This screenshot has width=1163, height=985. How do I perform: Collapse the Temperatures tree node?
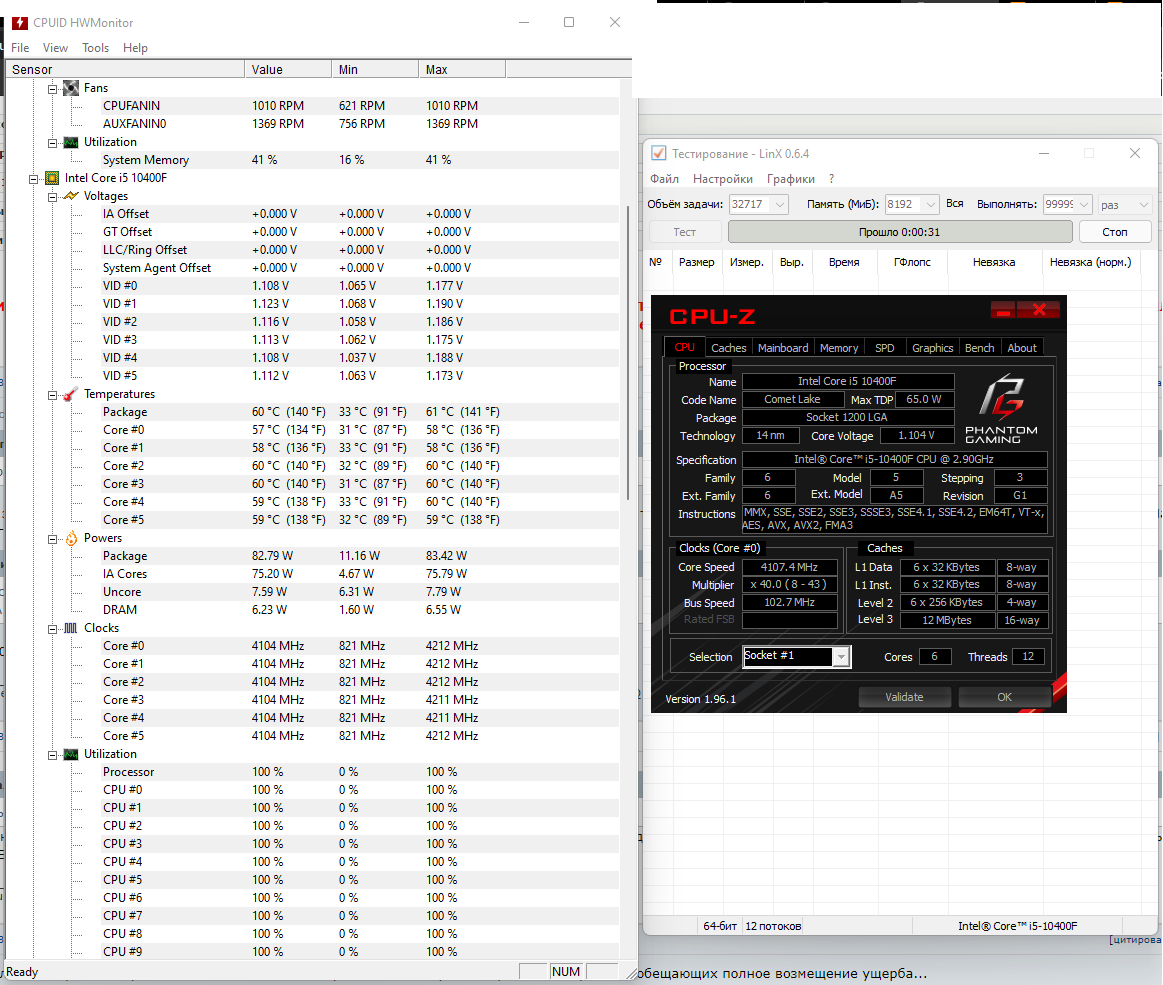point(53,395)
